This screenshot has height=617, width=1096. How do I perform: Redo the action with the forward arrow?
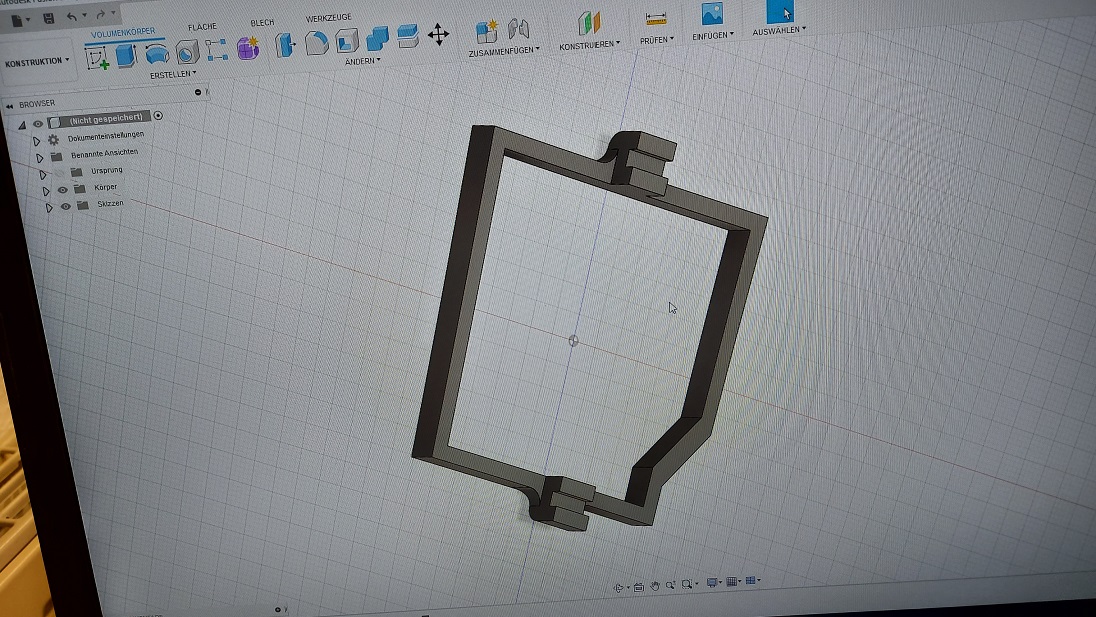(x=101, y=14)
